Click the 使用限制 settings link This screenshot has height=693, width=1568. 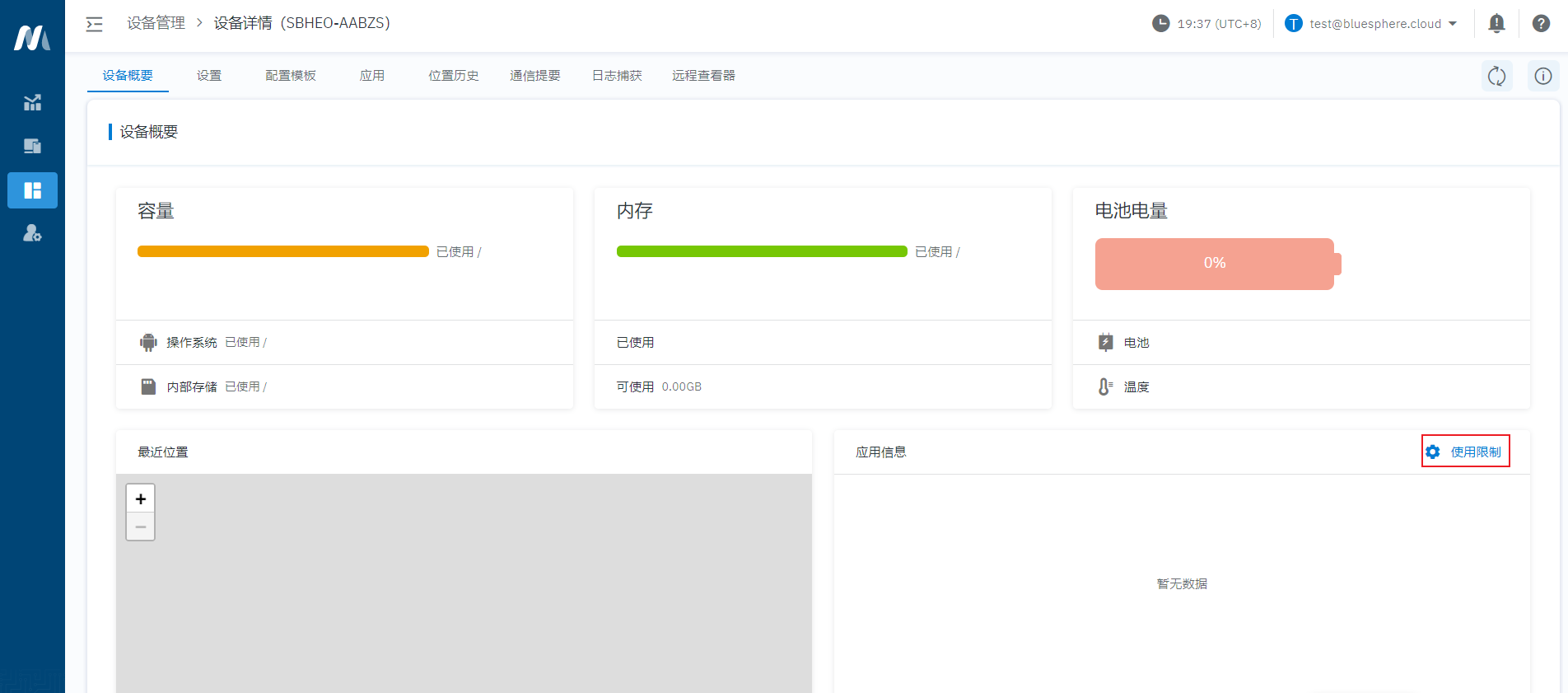pyautogui.click(x=1466, y=452)
